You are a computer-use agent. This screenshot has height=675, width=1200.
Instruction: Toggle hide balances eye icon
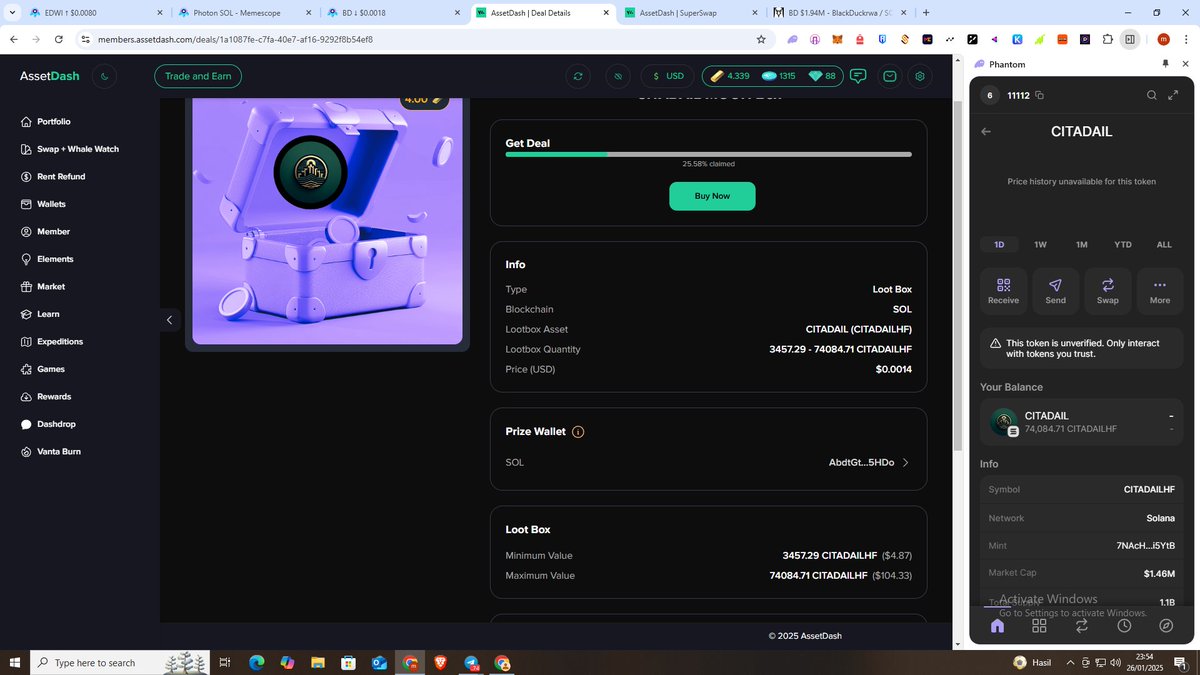click(x=619, y=76)
